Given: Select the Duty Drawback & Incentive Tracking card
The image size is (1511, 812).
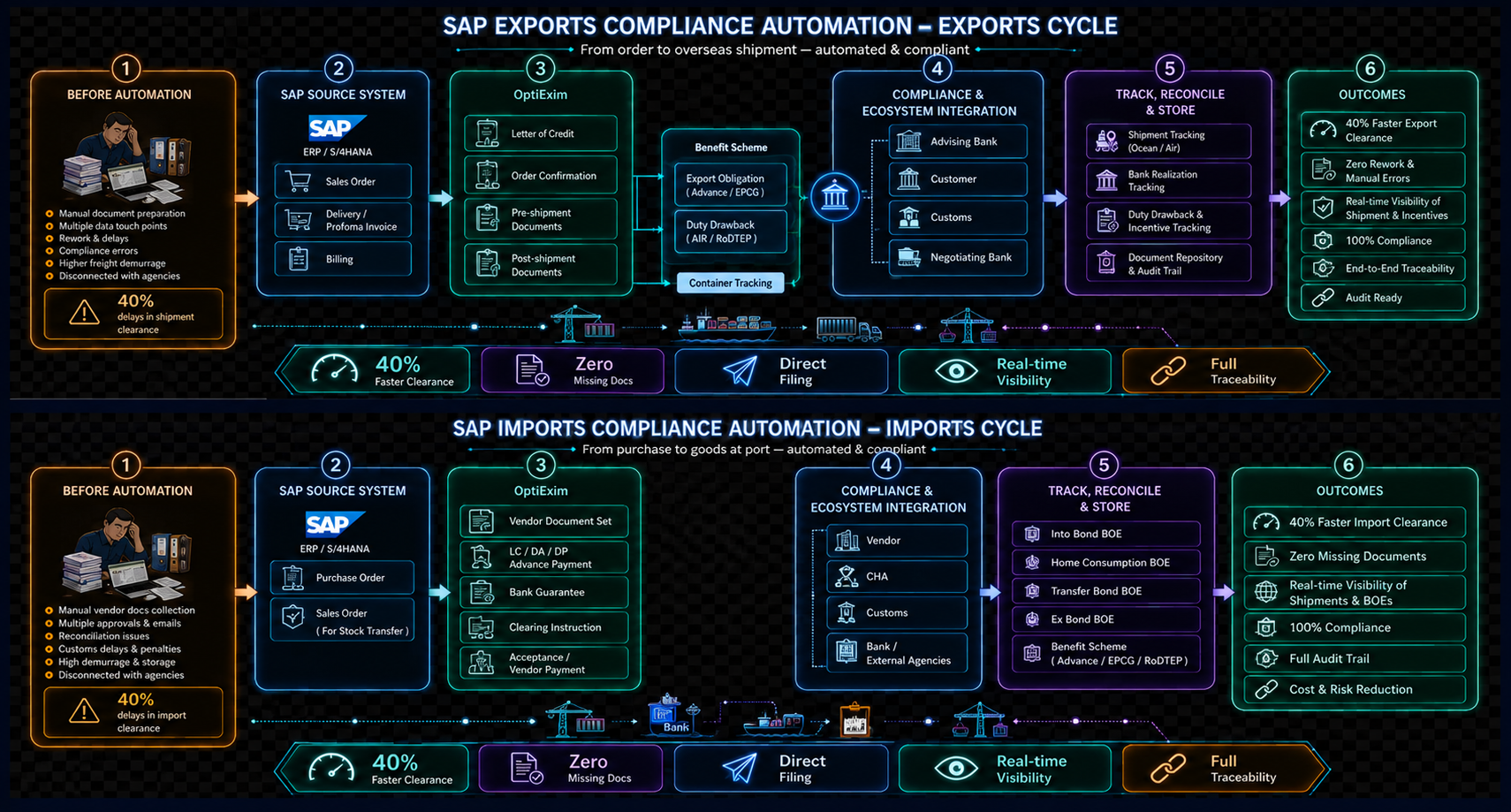Looking at the screenshot, I should pyautogui.click(x=1168, y=221).
